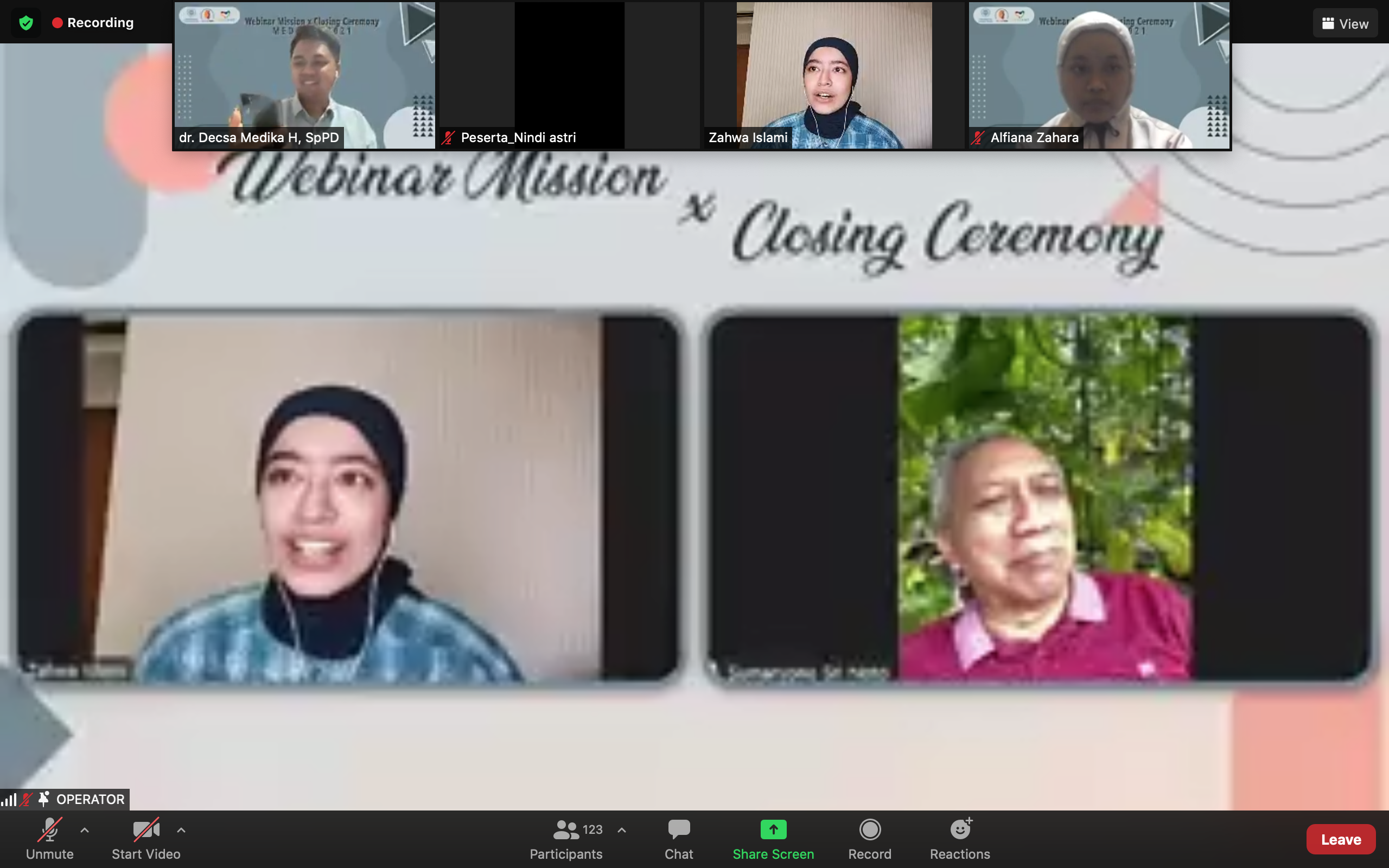Click the red Recording indicator
The height and width of the screenshot is (868, 1389).
93,23
